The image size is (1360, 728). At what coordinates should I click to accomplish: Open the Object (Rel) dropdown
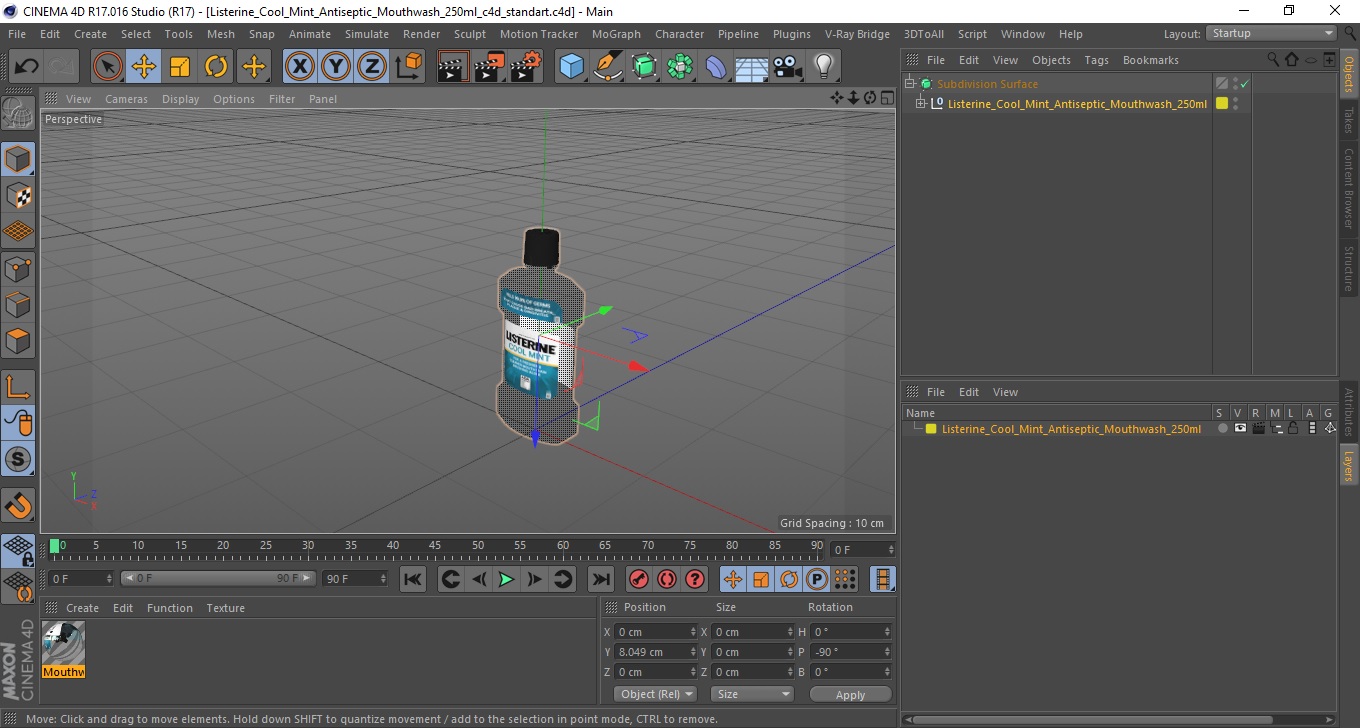655,694
